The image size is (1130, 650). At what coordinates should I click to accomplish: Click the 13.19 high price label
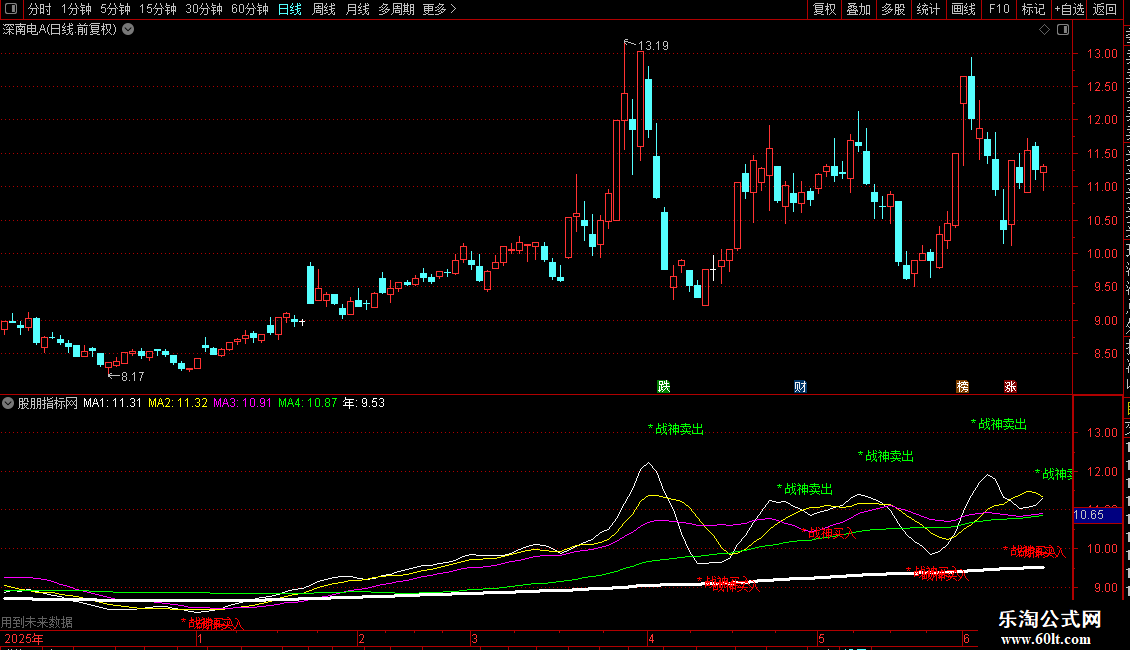(x=653, y=46)
